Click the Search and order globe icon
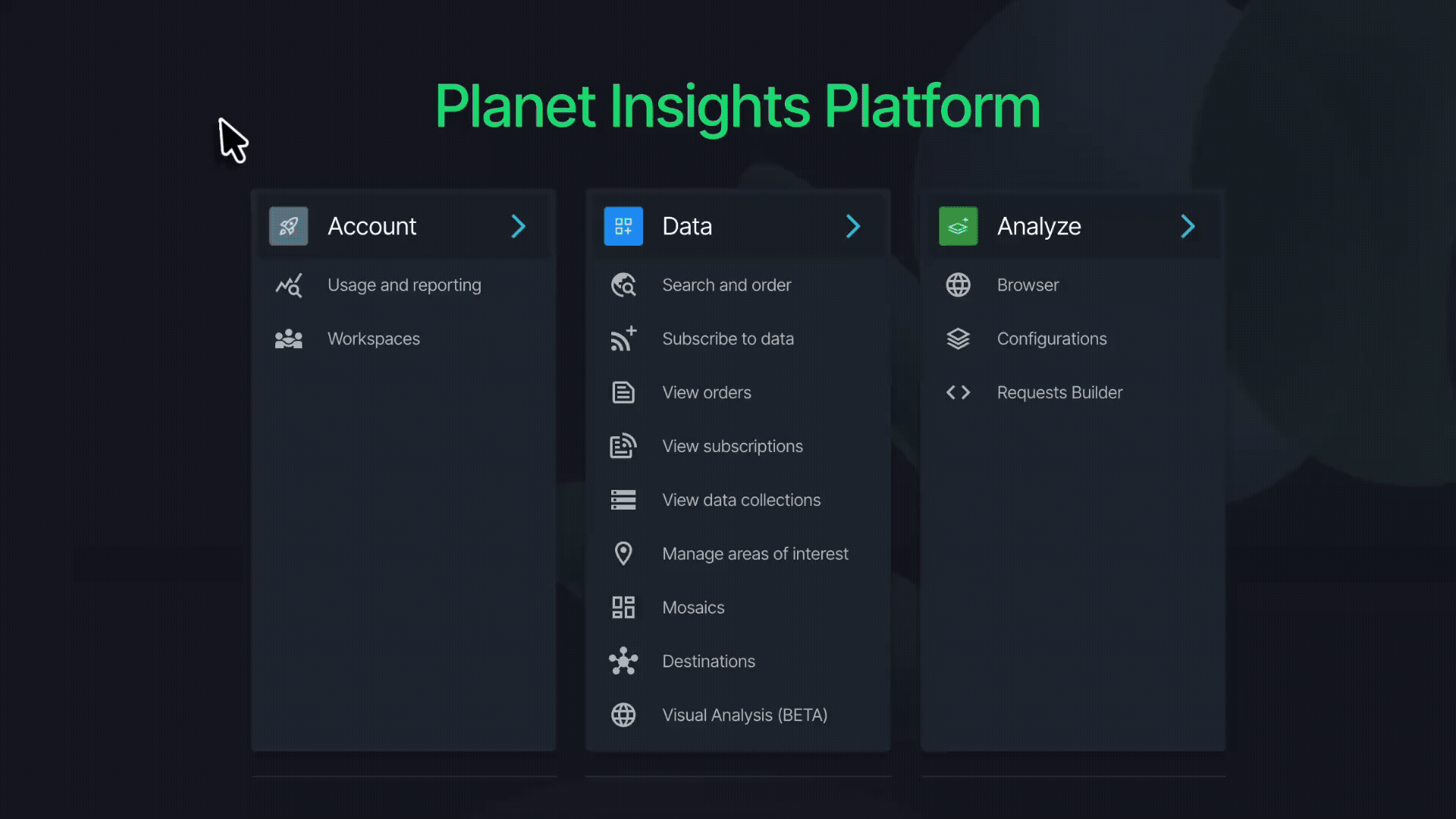 coord(623,285)
